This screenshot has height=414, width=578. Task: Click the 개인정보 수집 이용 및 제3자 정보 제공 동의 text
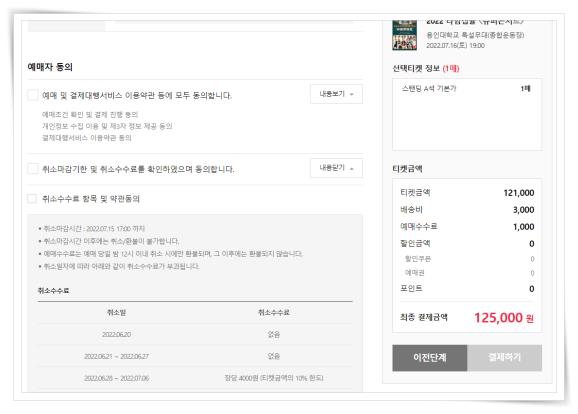[x=107, y=126]
